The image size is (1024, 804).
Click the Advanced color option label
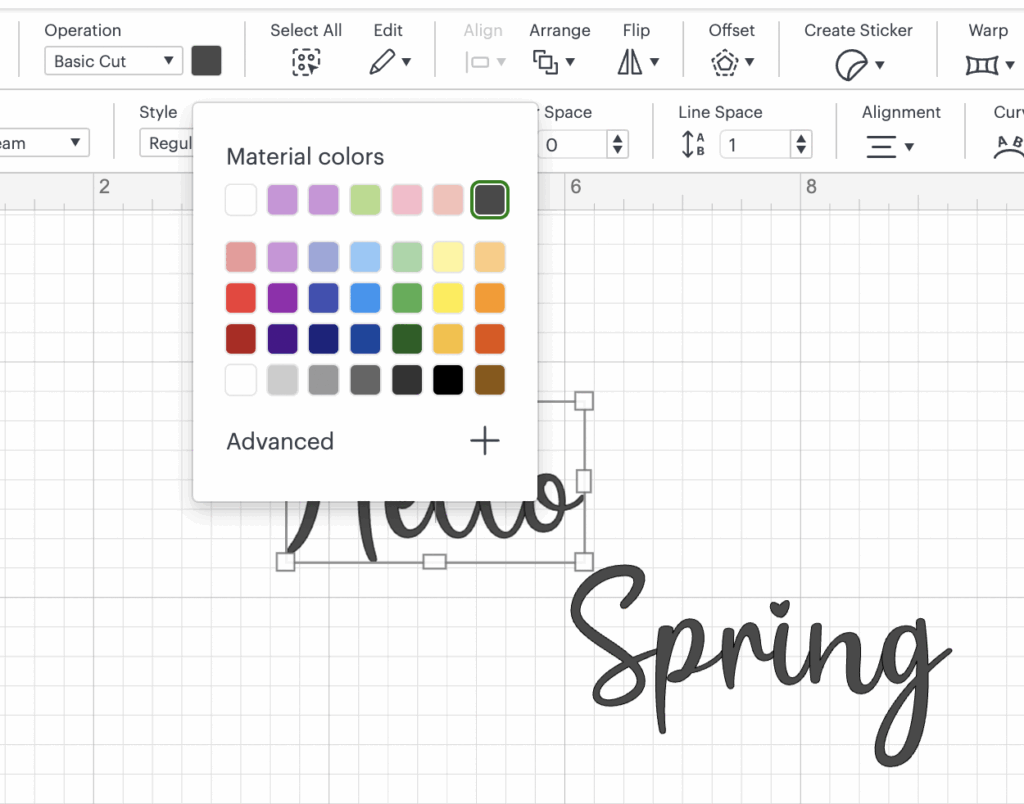click(280, 441)
